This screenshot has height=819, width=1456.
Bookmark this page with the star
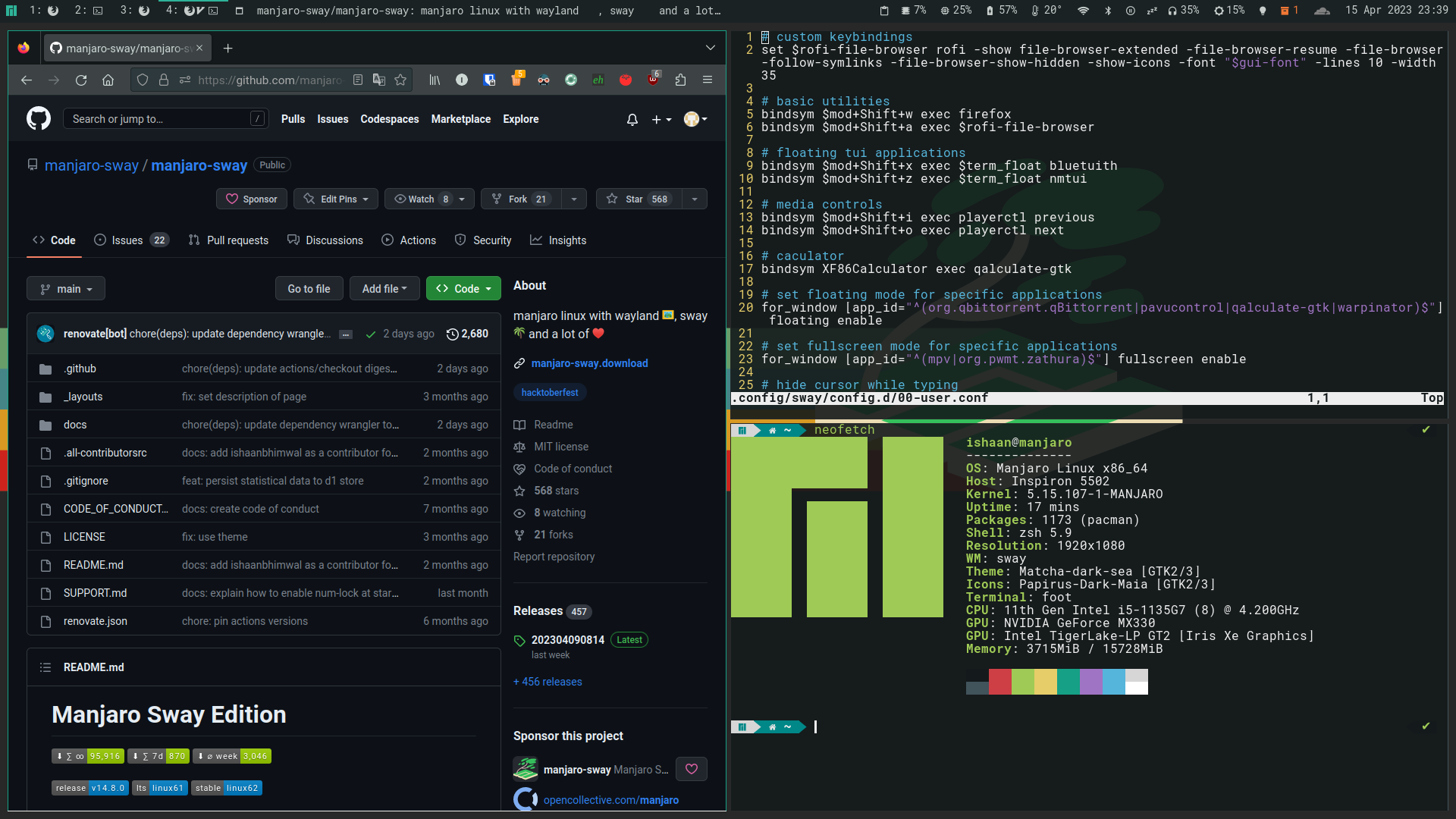click(400, 80)
